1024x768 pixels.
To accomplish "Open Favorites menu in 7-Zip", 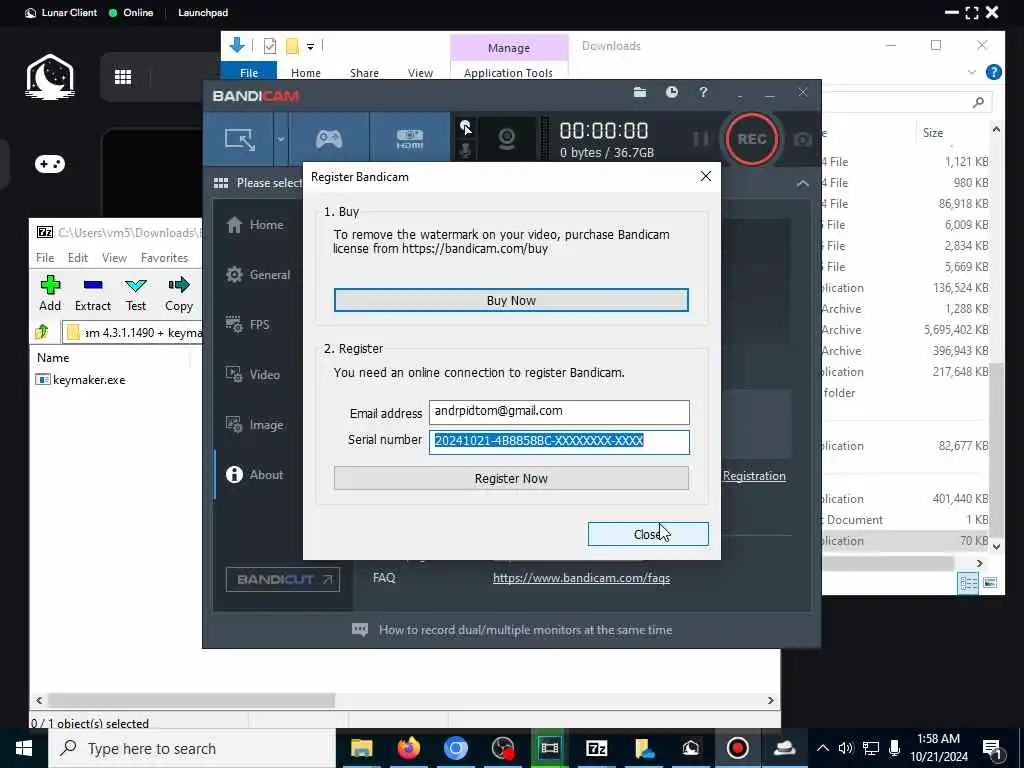I will pos(165,258).
